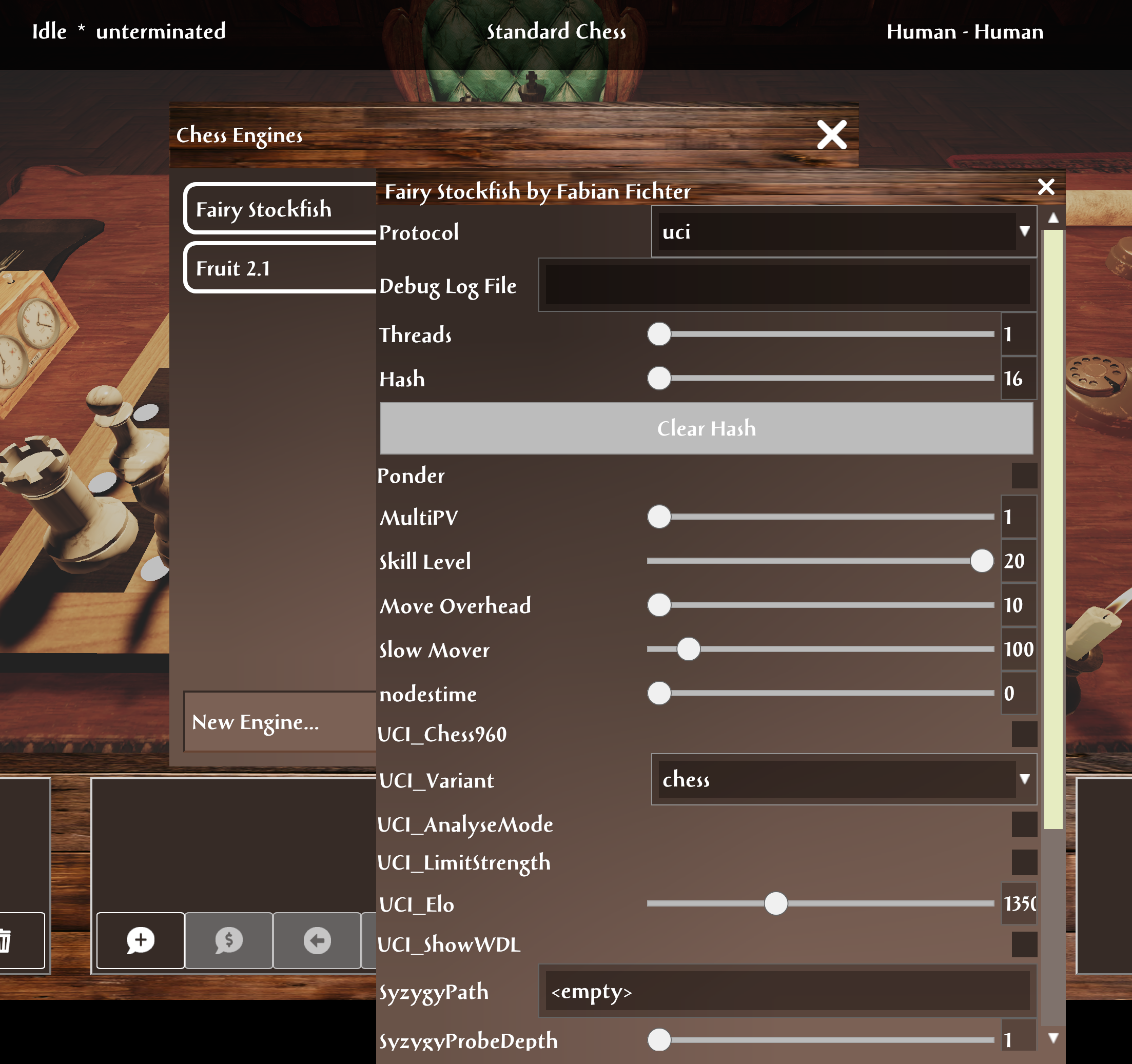Viewport: 1132px width, 1064px height.
Task: Click the UCI_Elo value box
Action: [1019, 903]
